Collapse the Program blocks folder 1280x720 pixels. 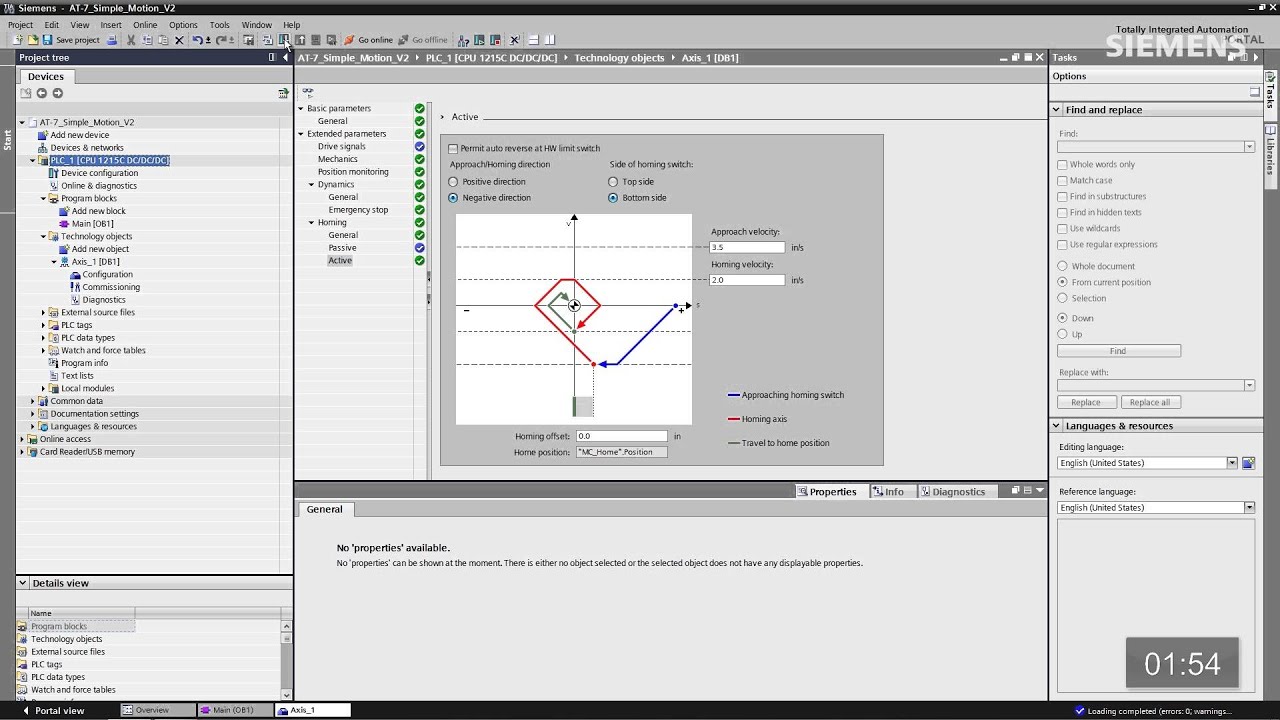[43, 198]
